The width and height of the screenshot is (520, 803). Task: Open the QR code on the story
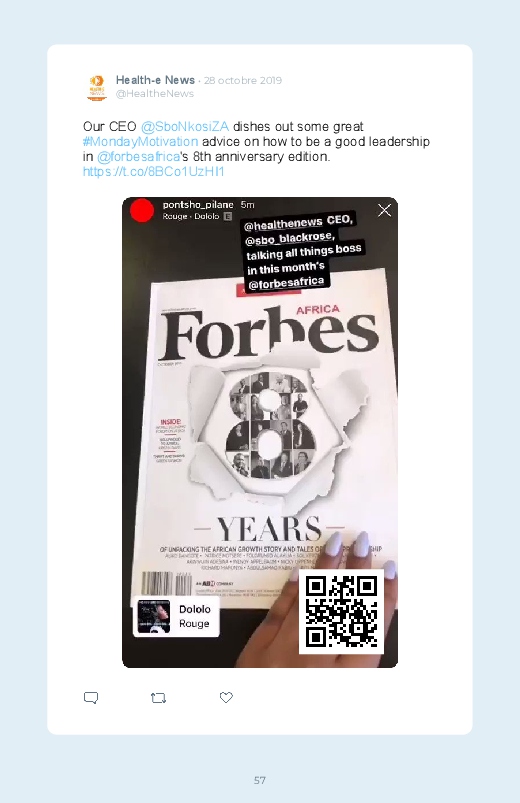coord(341,611)
